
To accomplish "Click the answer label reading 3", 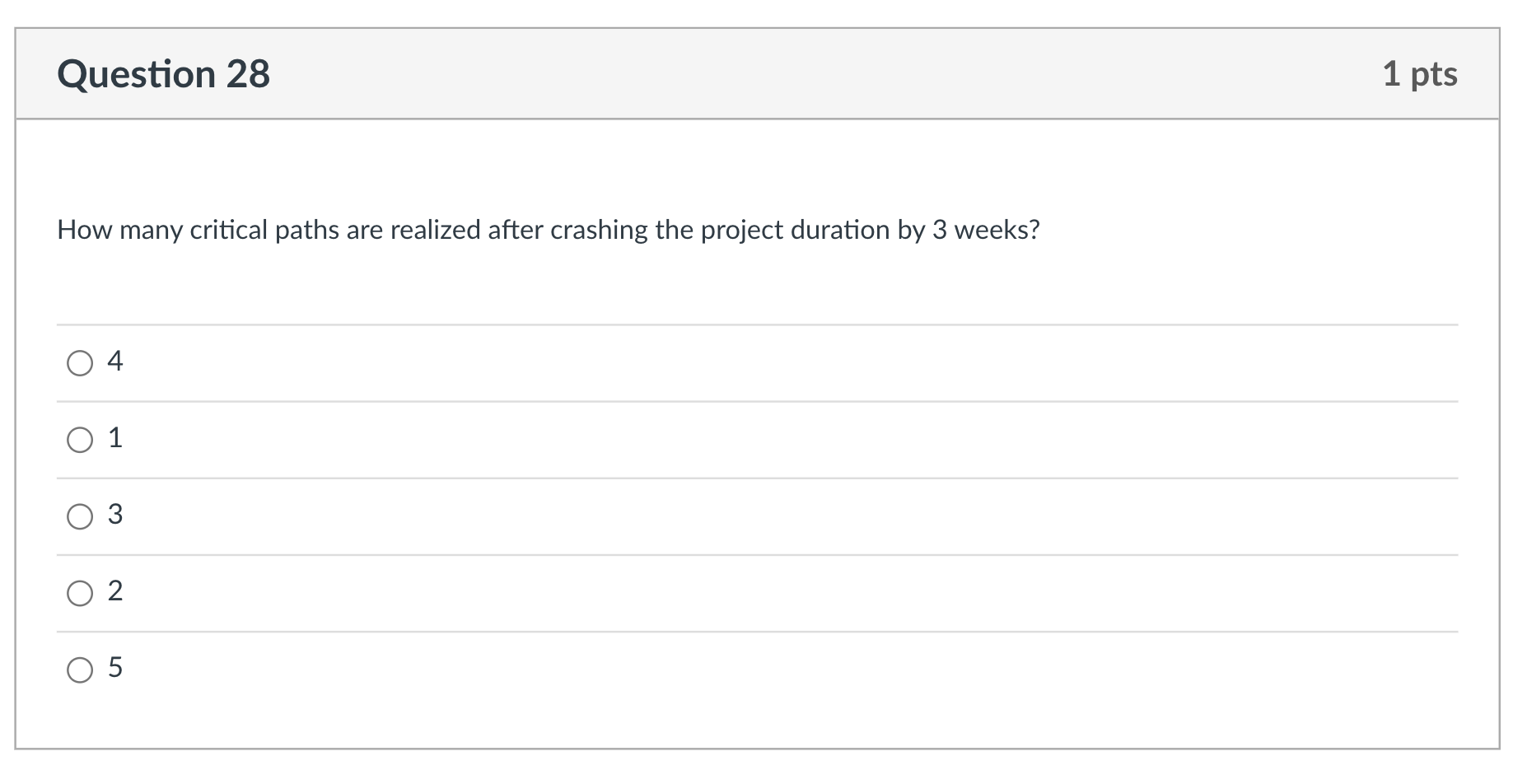I will pos(115,515).
